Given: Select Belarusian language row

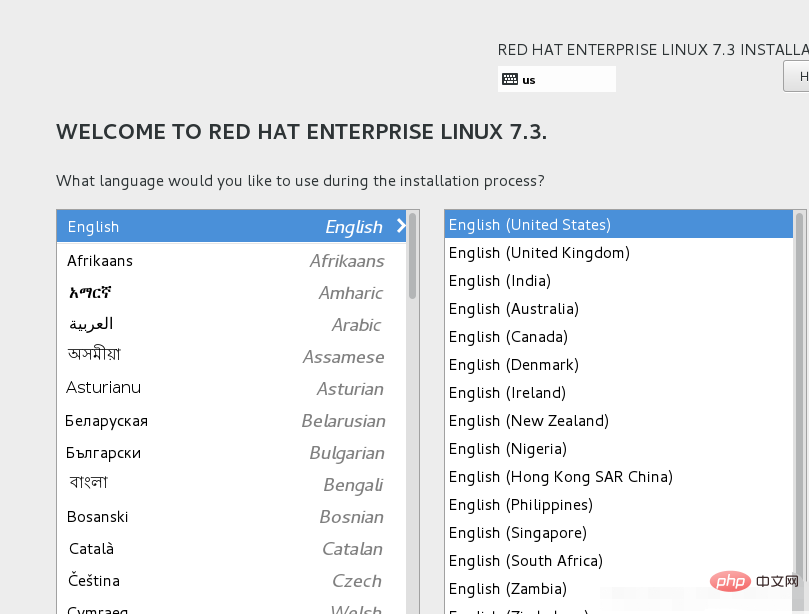Looking at the screenshot, I should coord(231,421).
